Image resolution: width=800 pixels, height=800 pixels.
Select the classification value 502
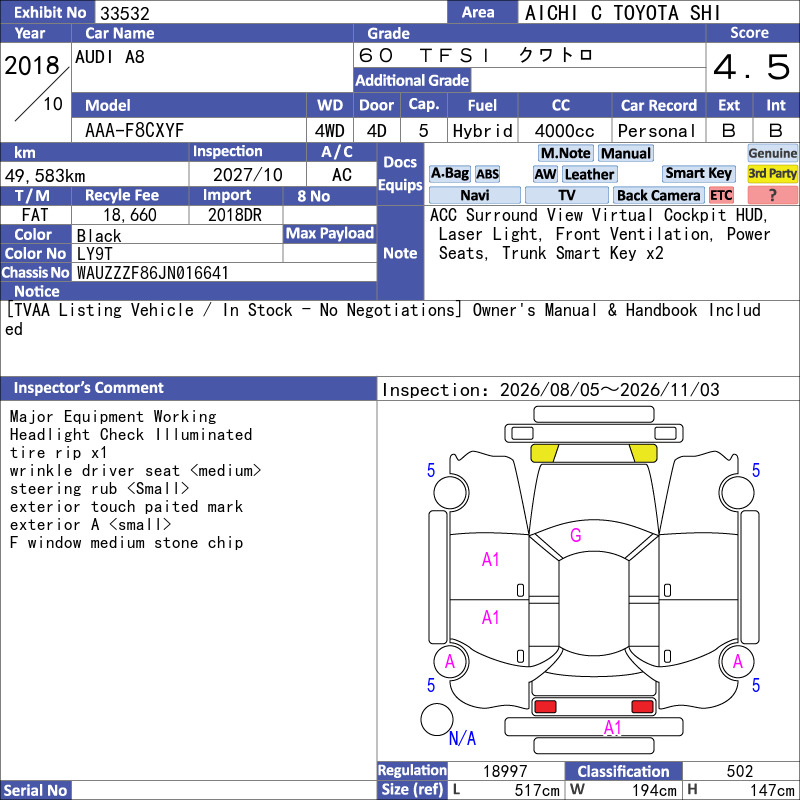739,771
